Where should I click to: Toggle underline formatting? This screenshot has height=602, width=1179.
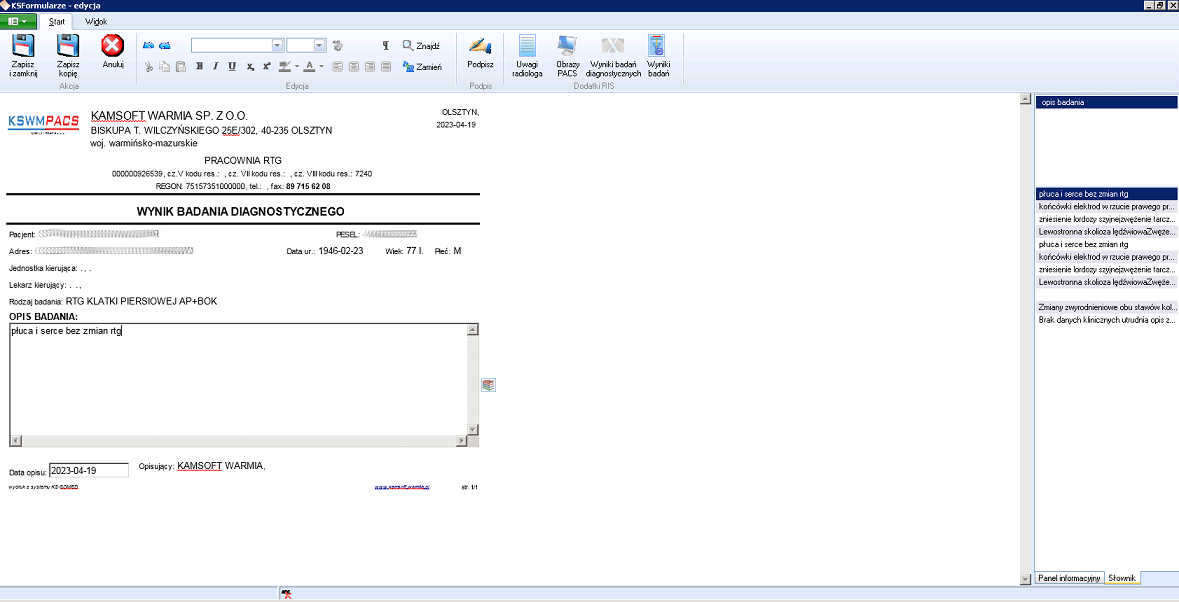pyautogui.click(x=232, y=67)
